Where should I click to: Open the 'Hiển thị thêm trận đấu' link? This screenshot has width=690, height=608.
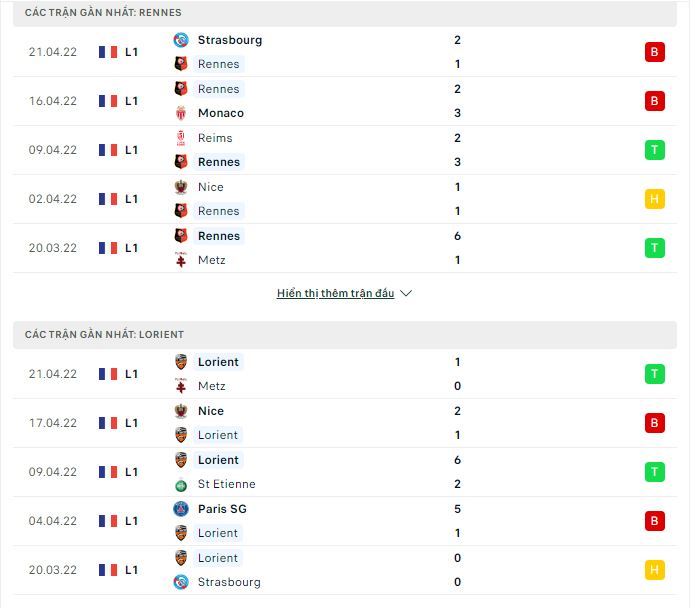(x=335, y=293)
